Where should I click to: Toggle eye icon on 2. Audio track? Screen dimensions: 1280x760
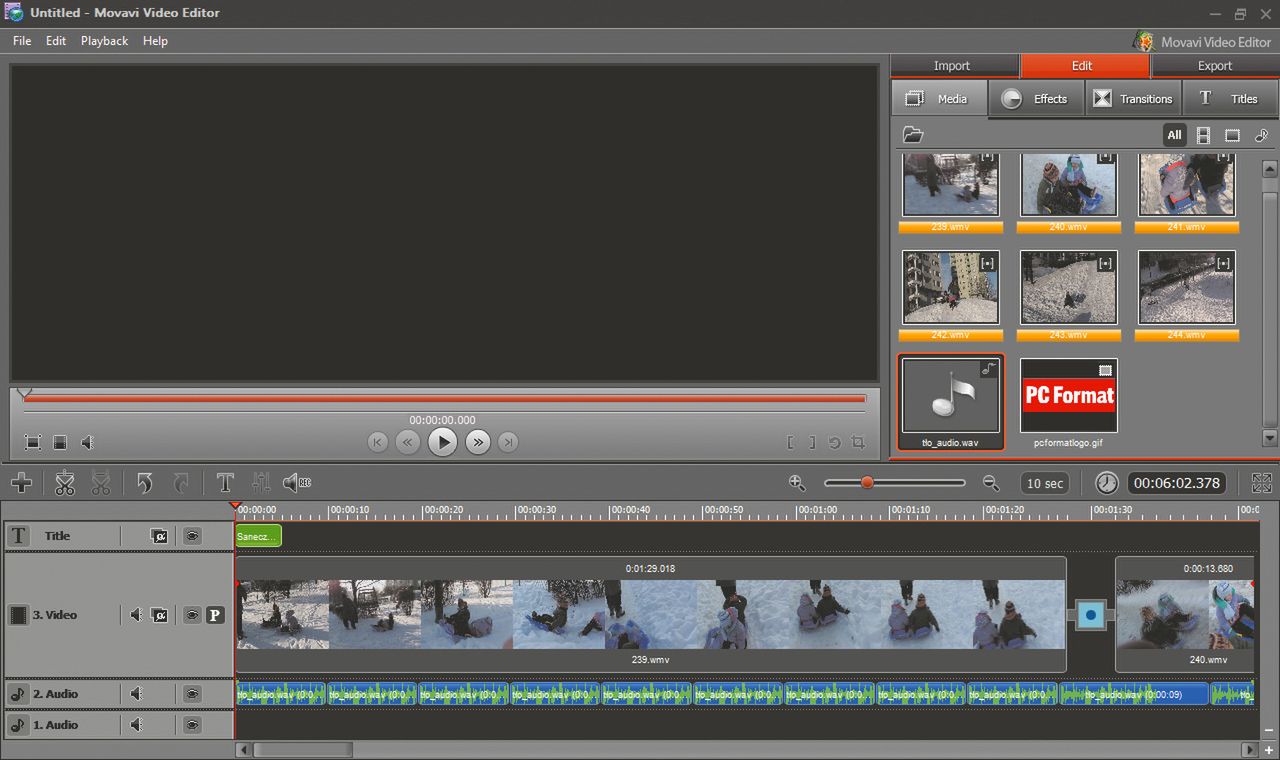click(x=192, y=694)
